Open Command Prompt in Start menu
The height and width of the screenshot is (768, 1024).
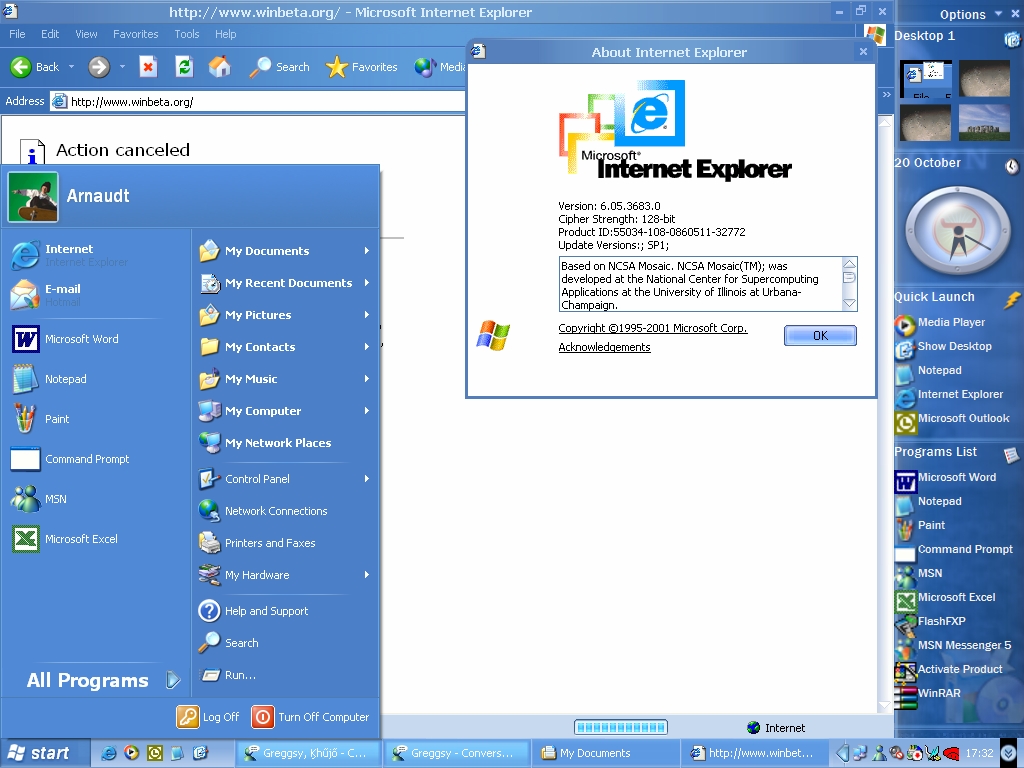tap(87, 459)
